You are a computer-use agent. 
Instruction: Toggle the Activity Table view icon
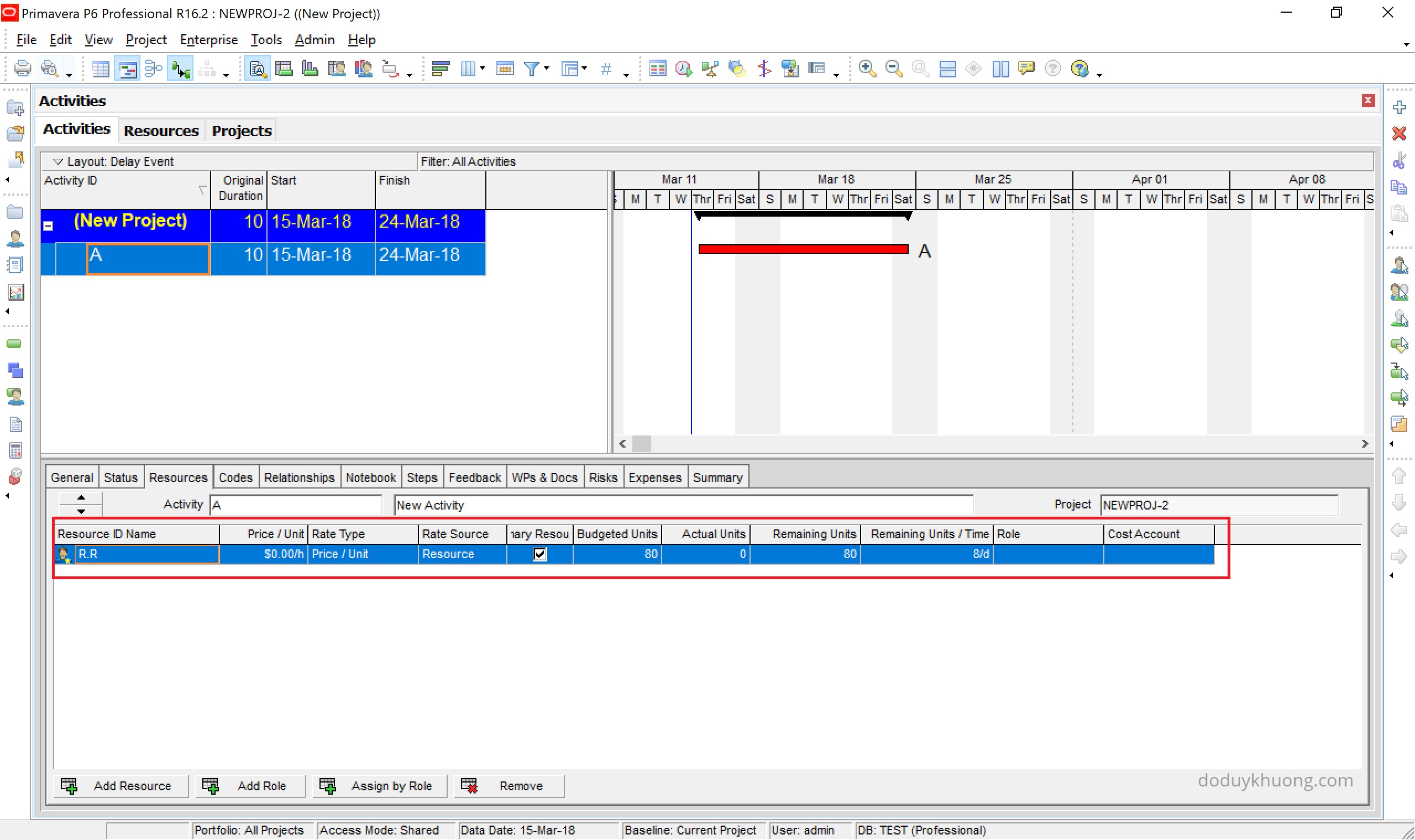(100, 69)
